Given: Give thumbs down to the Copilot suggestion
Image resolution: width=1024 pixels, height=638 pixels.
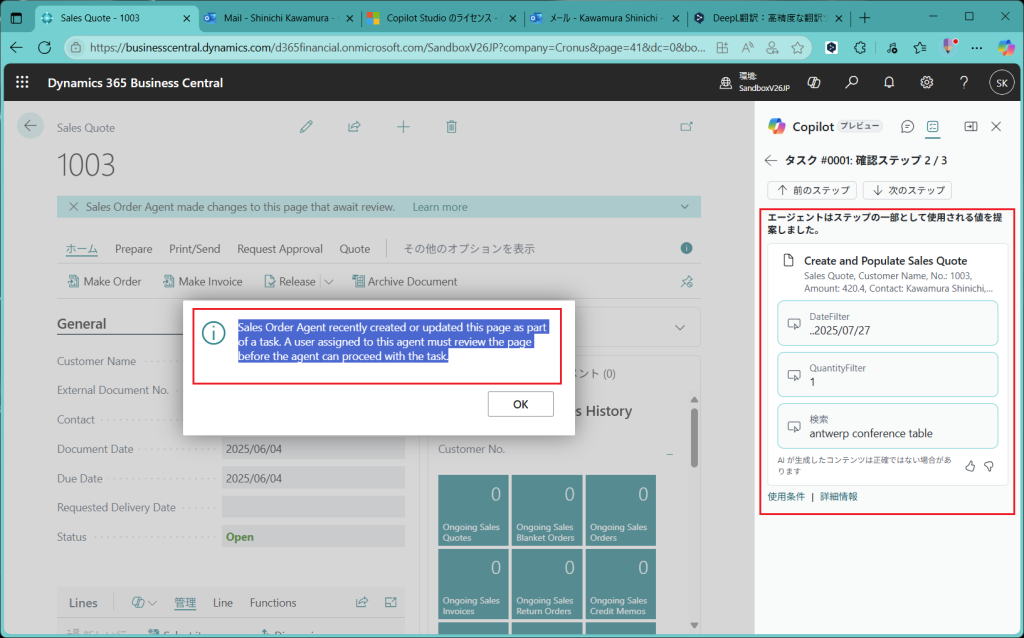Looking at the screenshot, I should tap(989, 466).
